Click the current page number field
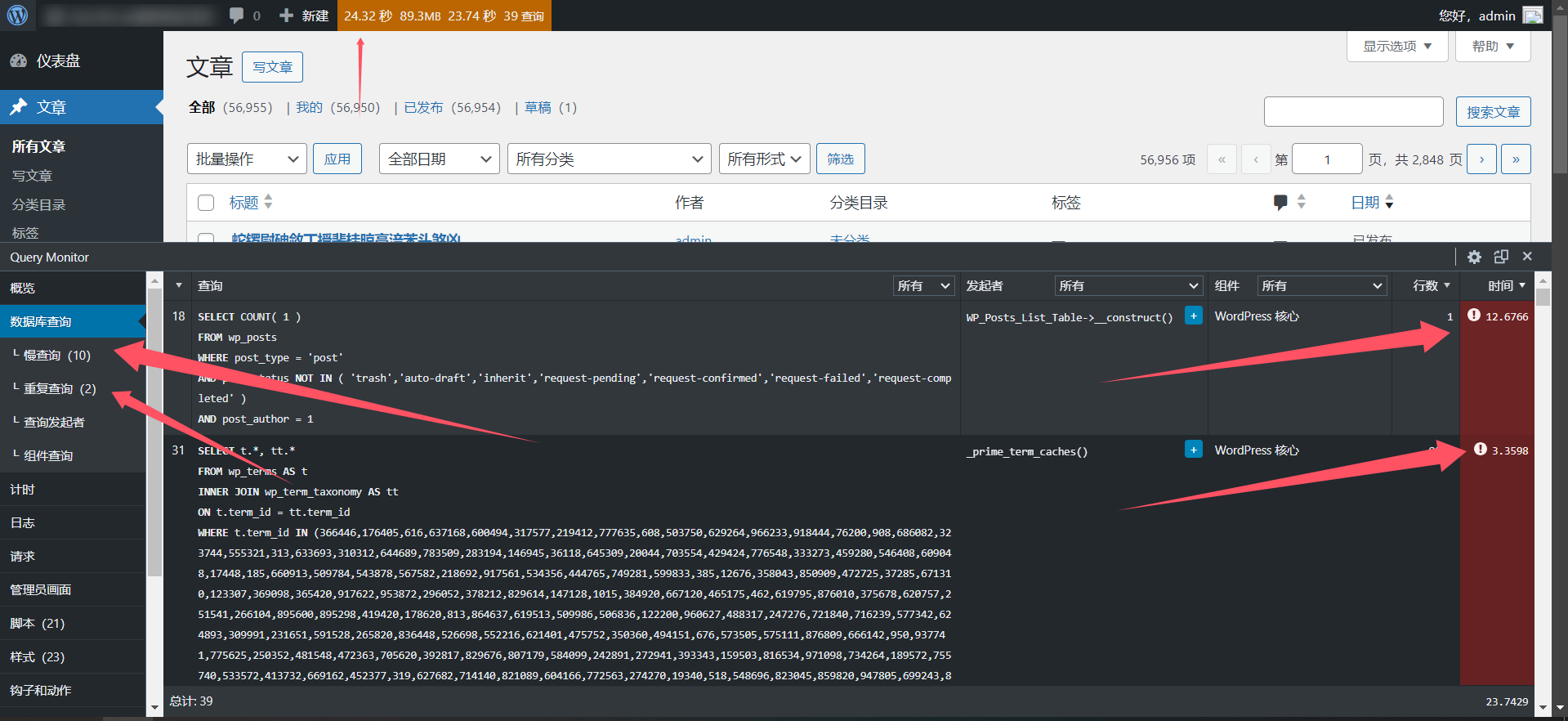1568x721 pixels. [1327, 159]
